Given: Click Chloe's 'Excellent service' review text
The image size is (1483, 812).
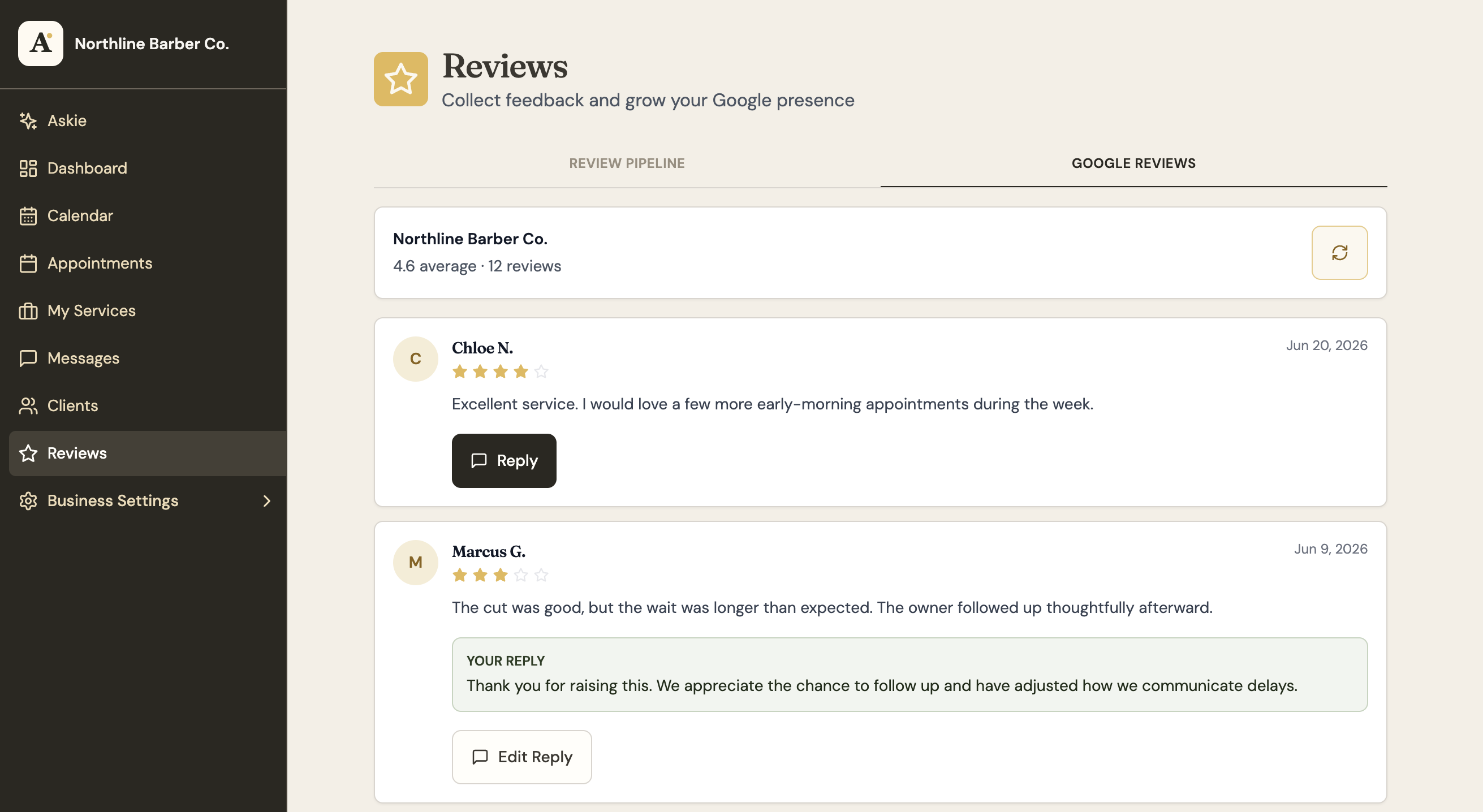Looking at the screenshot, I should point(772,404).
